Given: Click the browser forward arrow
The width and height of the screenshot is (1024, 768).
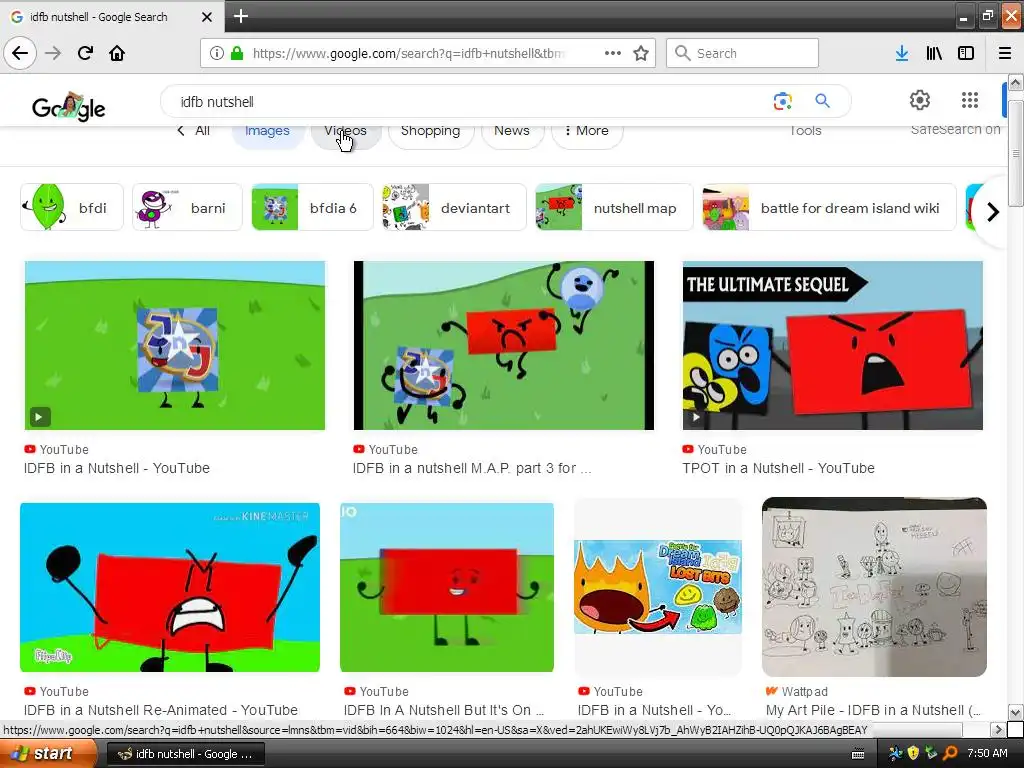Looking at the screenshot, I should pyautogui.click(x=53, y=53).
